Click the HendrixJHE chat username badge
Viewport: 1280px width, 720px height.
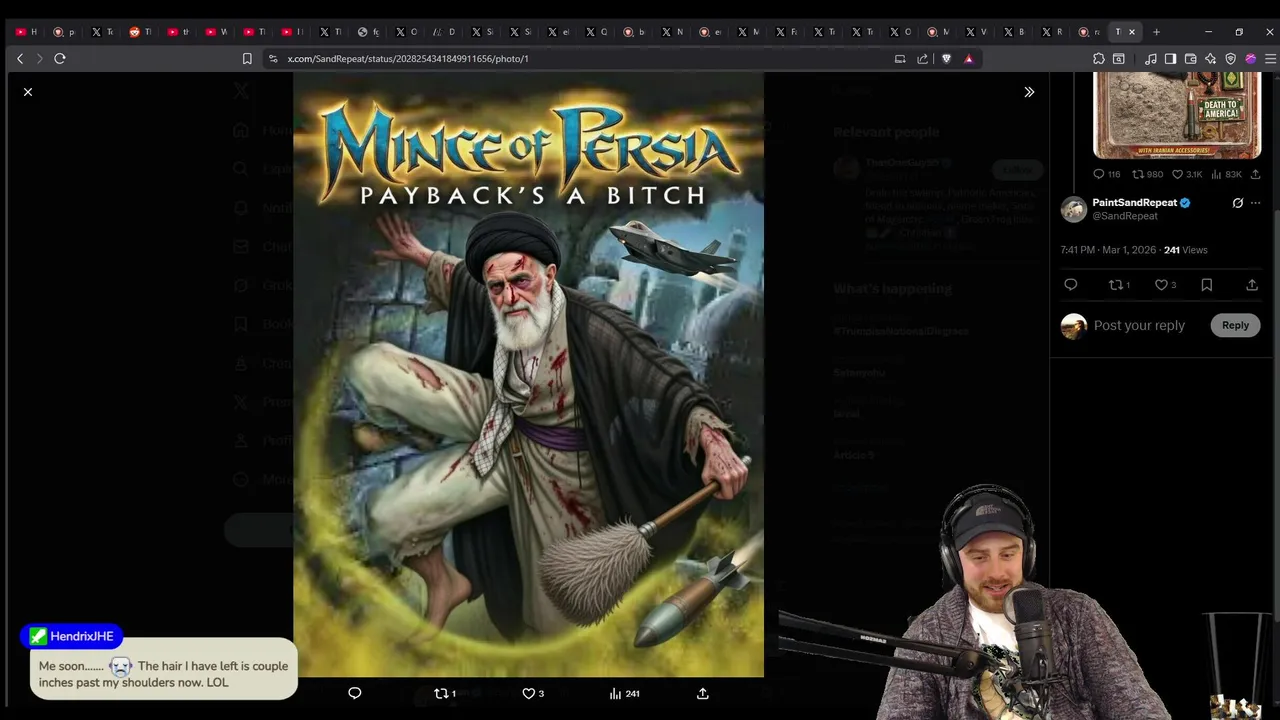coord(73,636)
